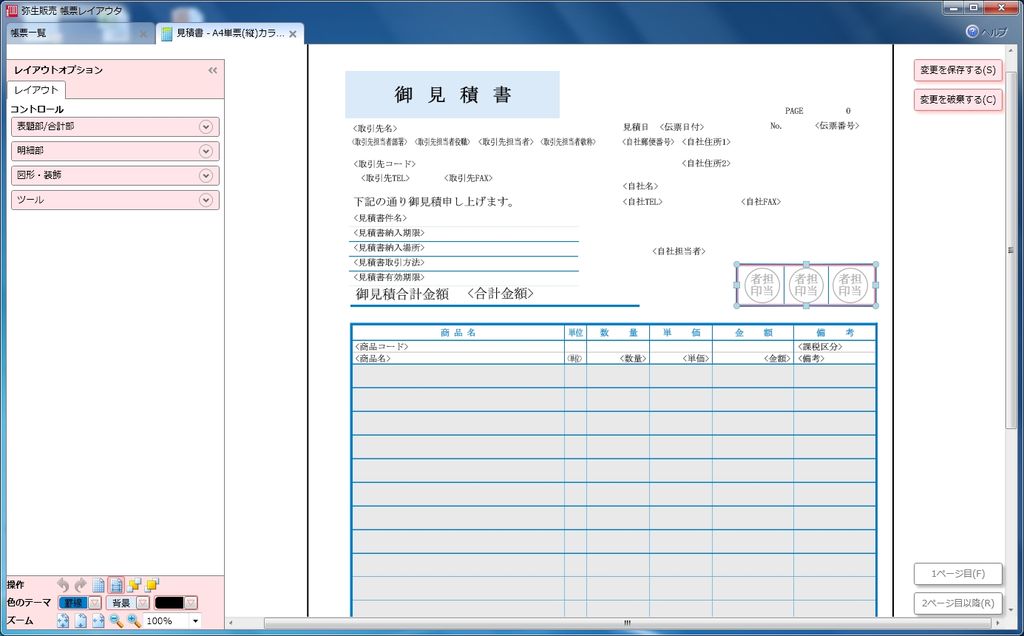Click 変更を保存する(S) button

(x=958, y=70)
